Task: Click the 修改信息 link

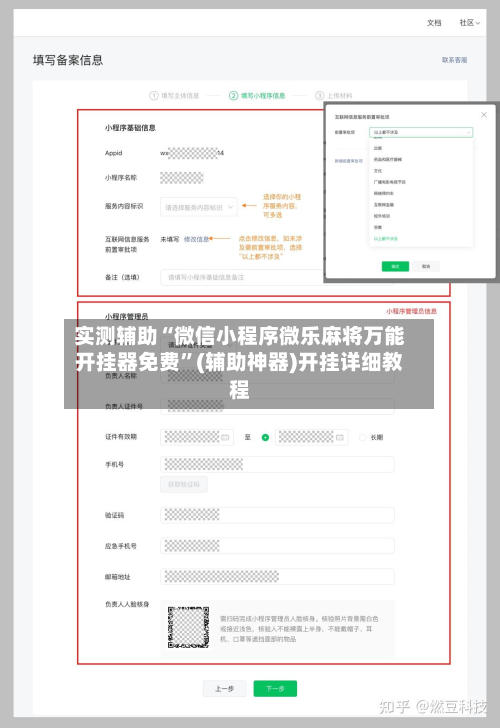Action: pos(196,239)
